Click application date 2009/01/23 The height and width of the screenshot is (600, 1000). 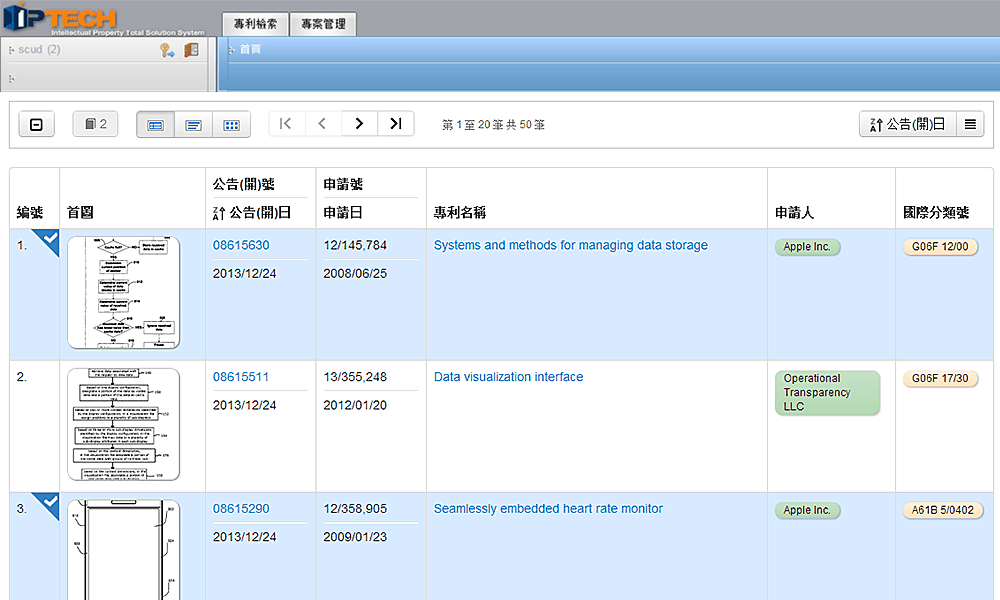(355, 537)
